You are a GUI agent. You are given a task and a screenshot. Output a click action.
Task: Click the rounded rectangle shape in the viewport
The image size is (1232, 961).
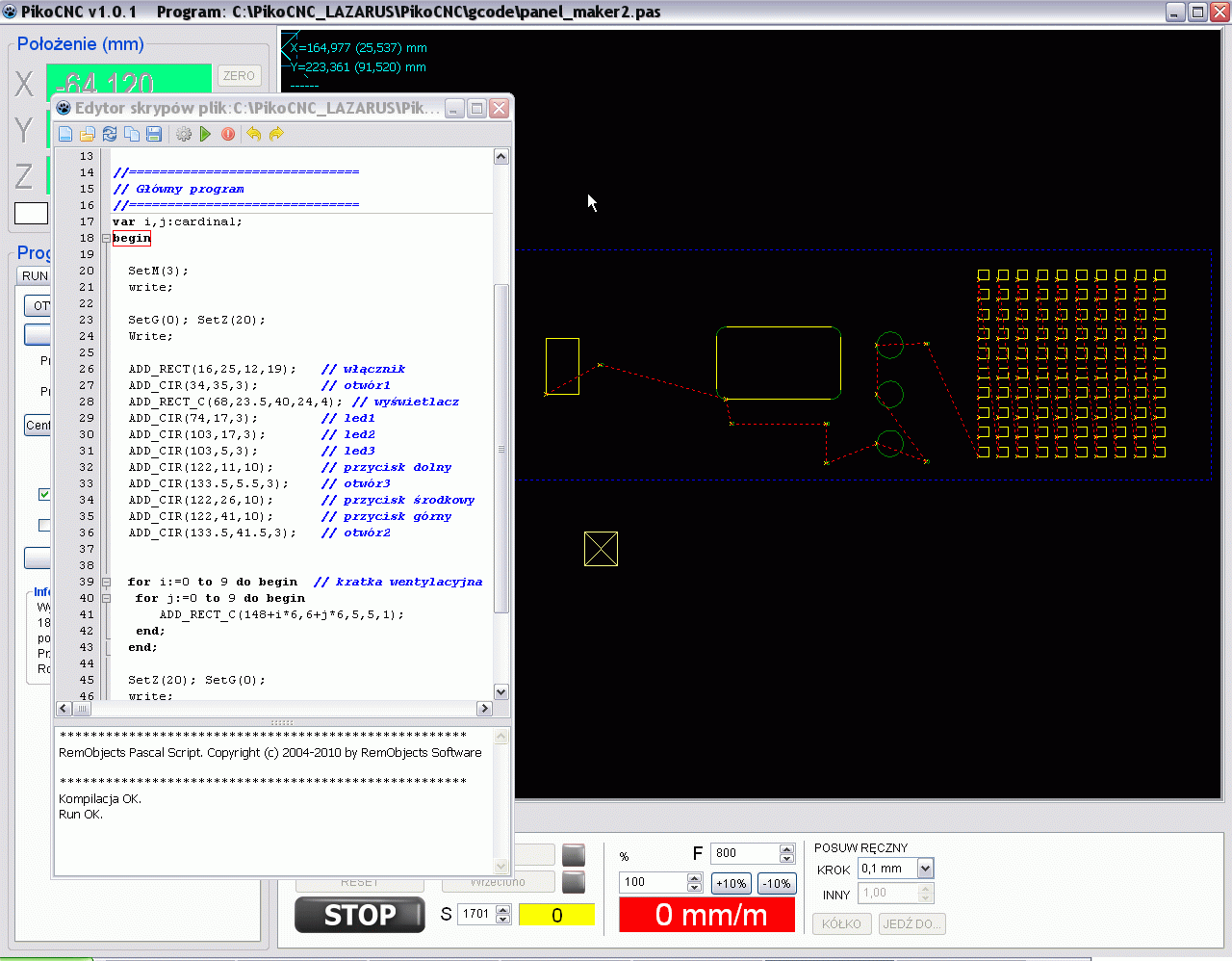click(x=779, y=363)
